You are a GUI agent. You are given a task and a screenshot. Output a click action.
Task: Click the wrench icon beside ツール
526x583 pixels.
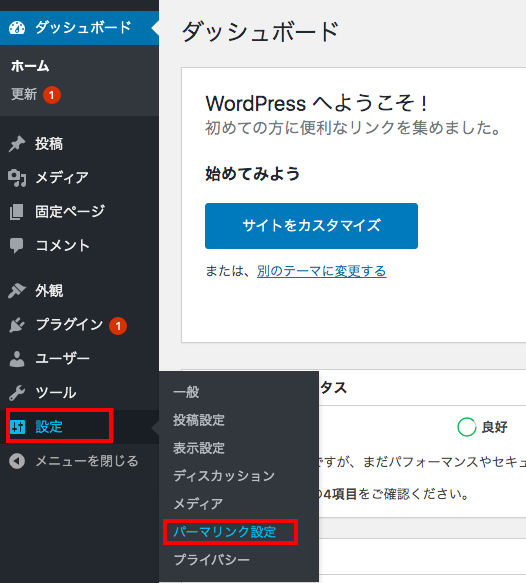click(17, 393)
